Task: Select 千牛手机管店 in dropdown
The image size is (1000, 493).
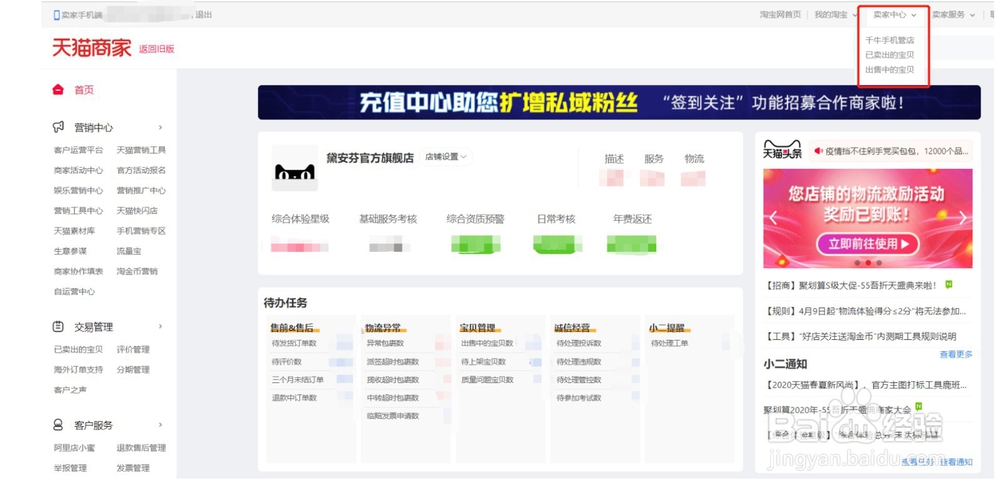Action: point(890,40)
